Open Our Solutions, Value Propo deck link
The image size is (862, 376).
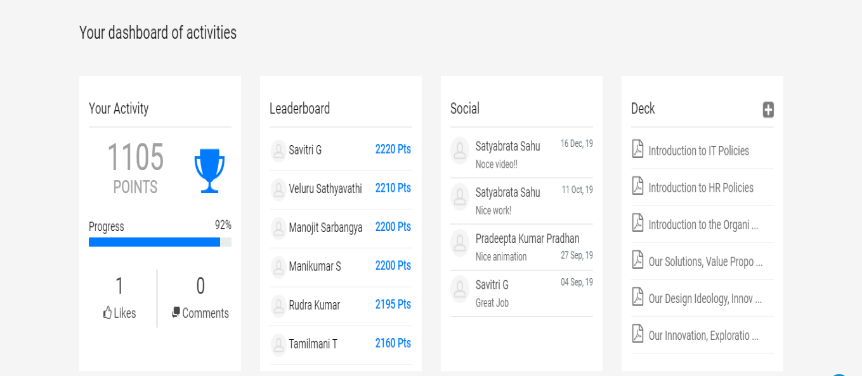point(705,262)
